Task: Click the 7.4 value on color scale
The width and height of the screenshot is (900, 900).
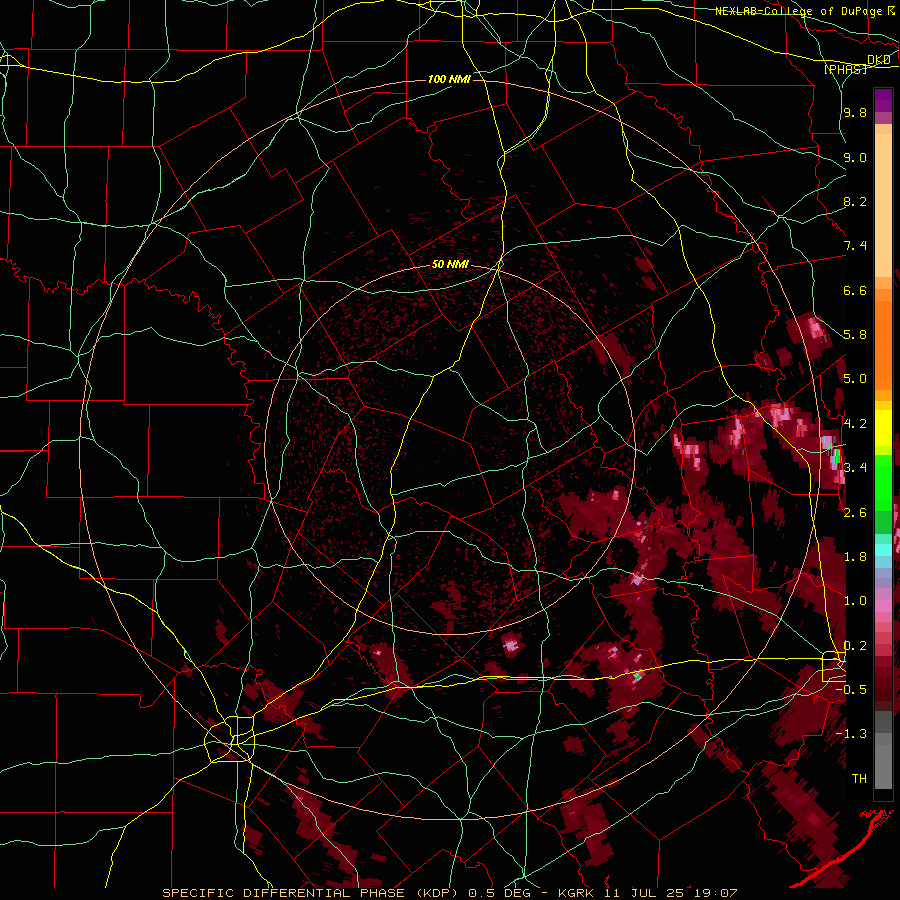Action: [x=855, y=246]
